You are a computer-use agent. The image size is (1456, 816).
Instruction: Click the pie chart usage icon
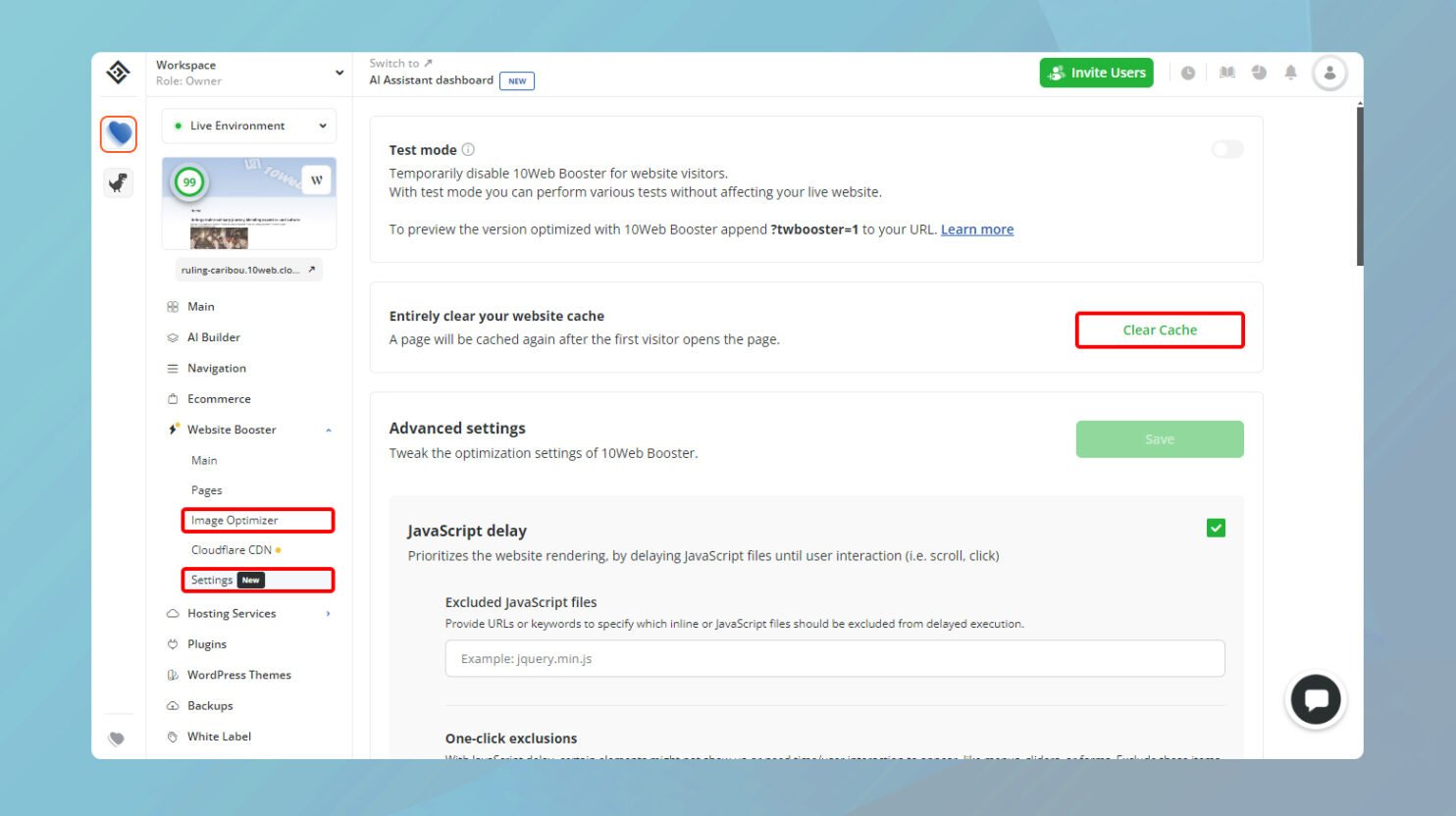(1259, 72)
